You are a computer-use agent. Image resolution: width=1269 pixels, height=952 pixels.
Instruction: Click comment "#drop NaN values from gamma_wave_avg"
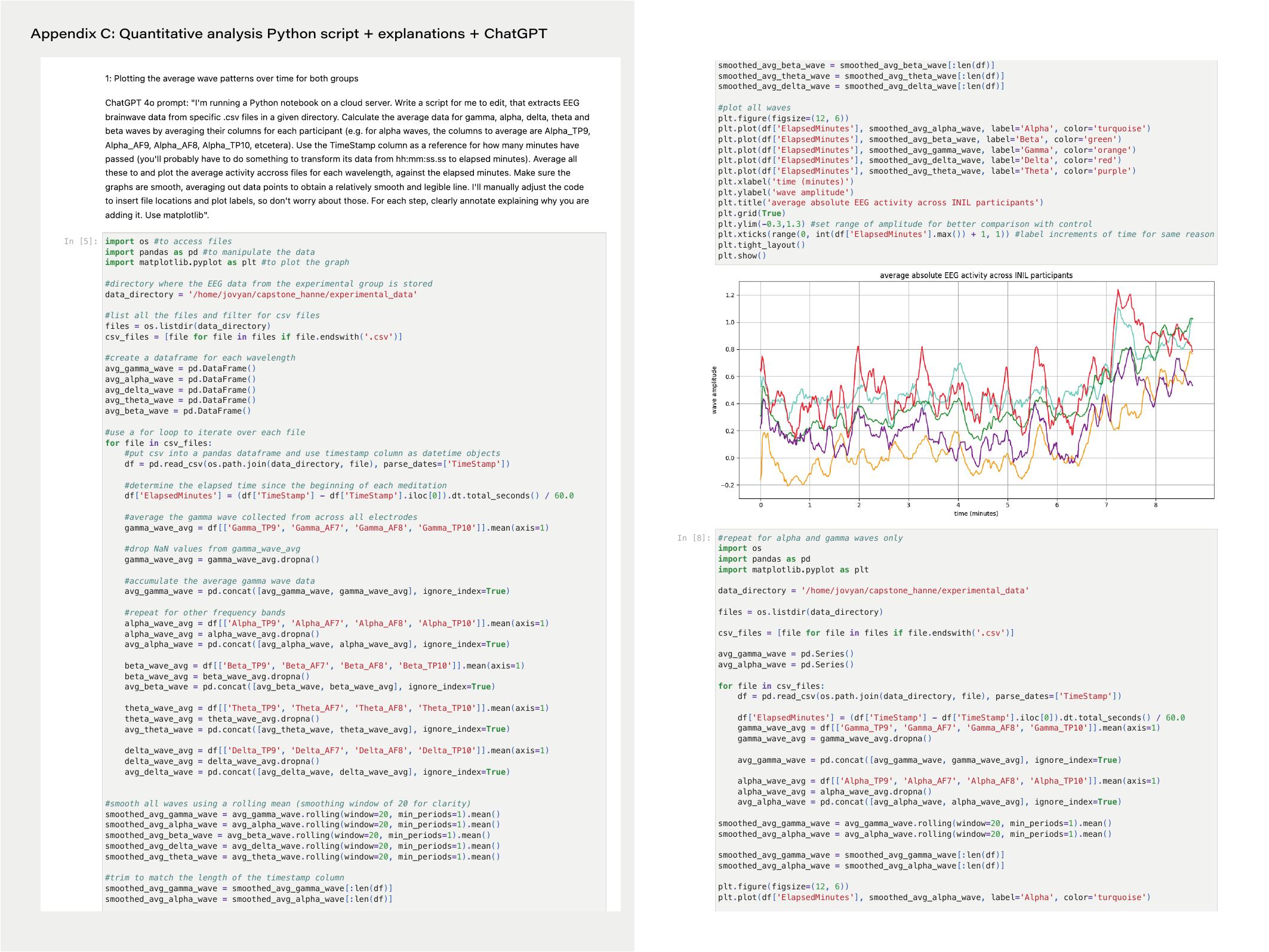point(212,549)
